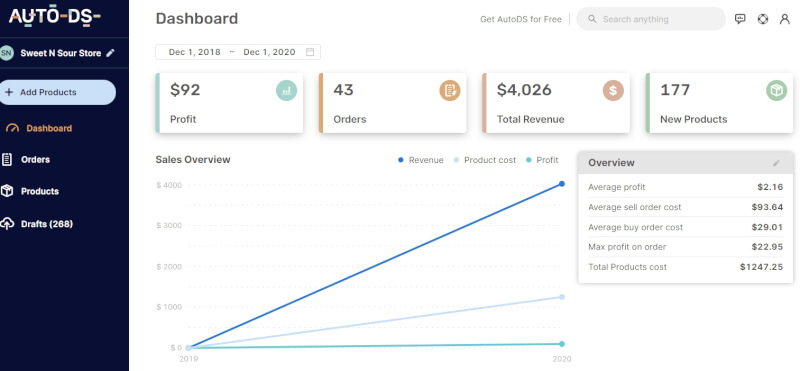Click the Orders clipboard icon in sidebar
This screenshot has width=800, height=371.
pos(7,159)
